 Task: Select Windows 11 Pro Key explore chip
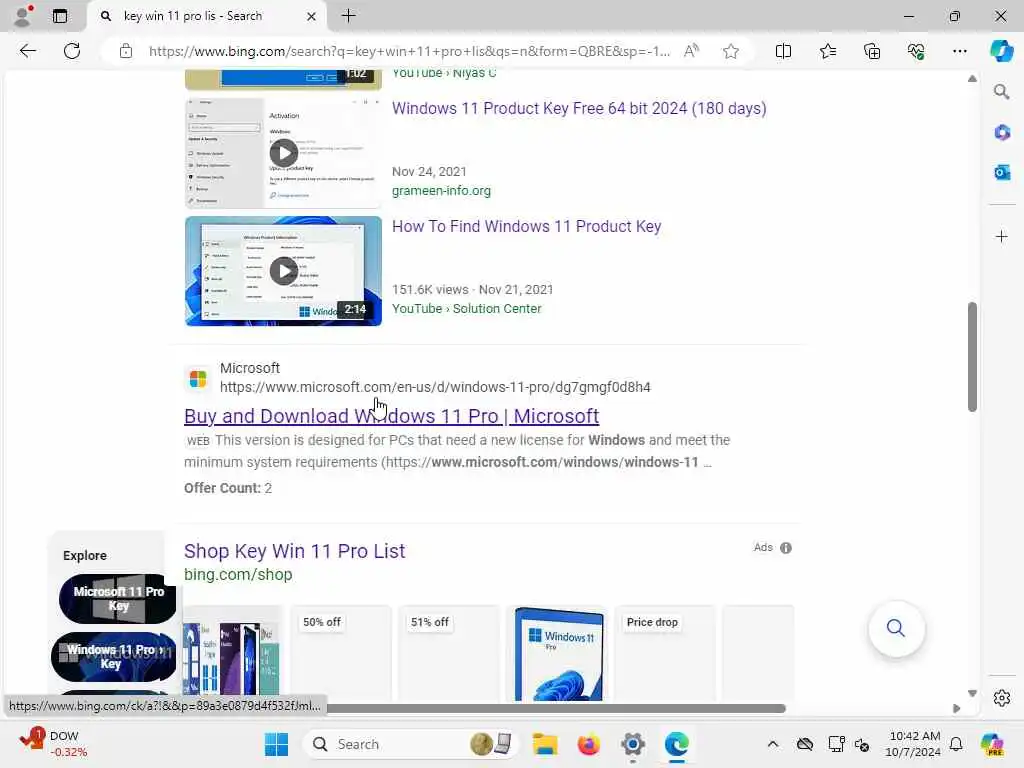coord(114,656)
